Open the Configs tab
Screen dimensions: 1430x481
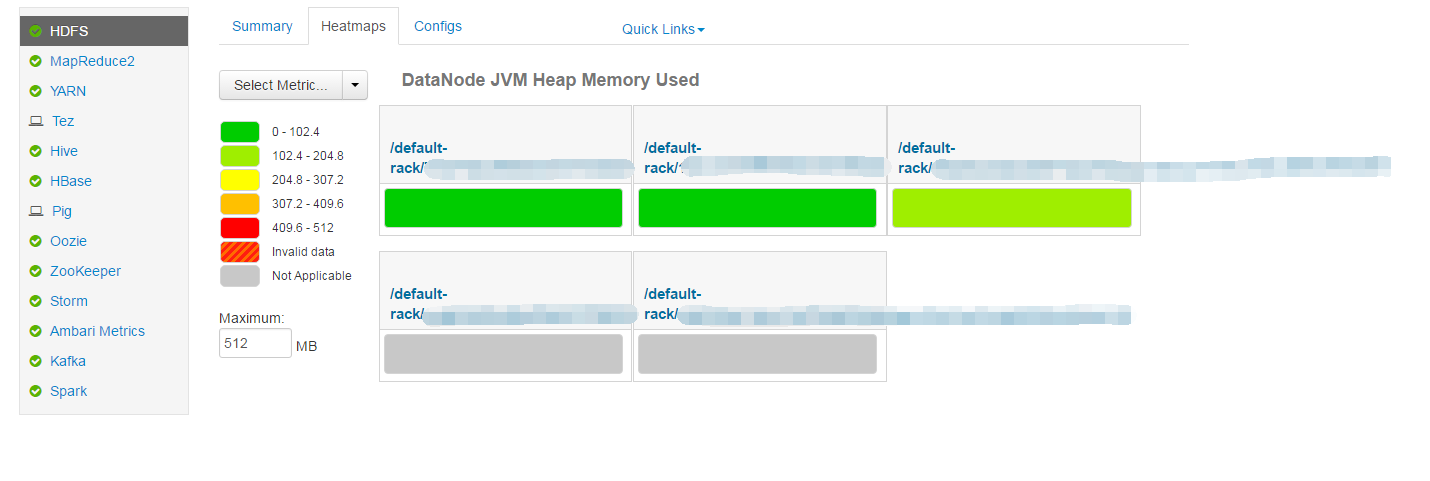[438, 26]
